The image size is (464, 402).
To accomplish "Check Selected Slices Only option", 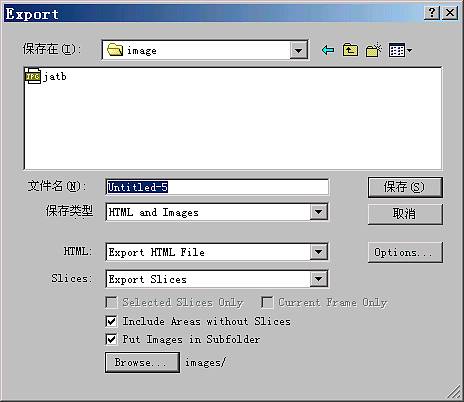I will [x=111, y=303].
